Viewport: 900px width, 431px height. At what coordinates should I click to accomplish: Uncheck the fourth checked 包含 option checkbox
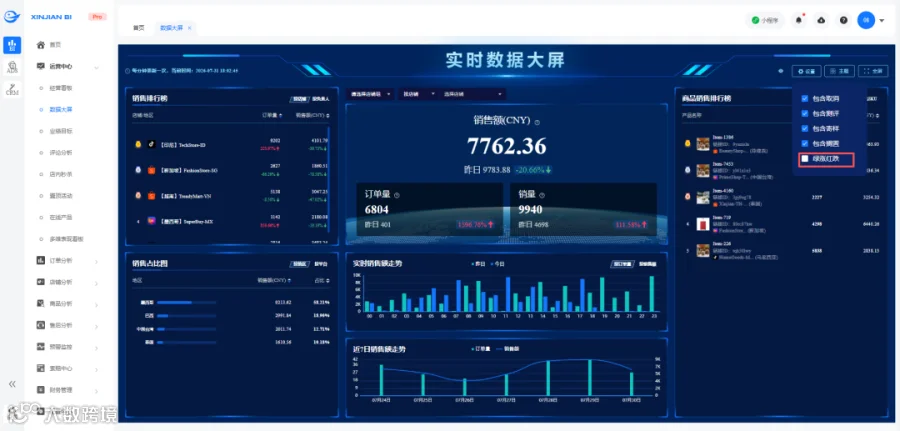click(x=805, y=143)
